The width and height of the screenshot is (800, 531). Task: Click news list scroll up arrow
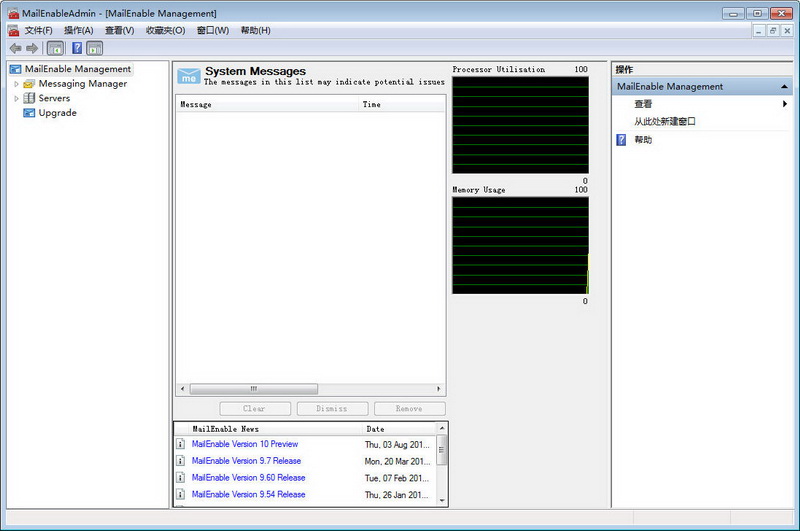[x=442, y=428]
